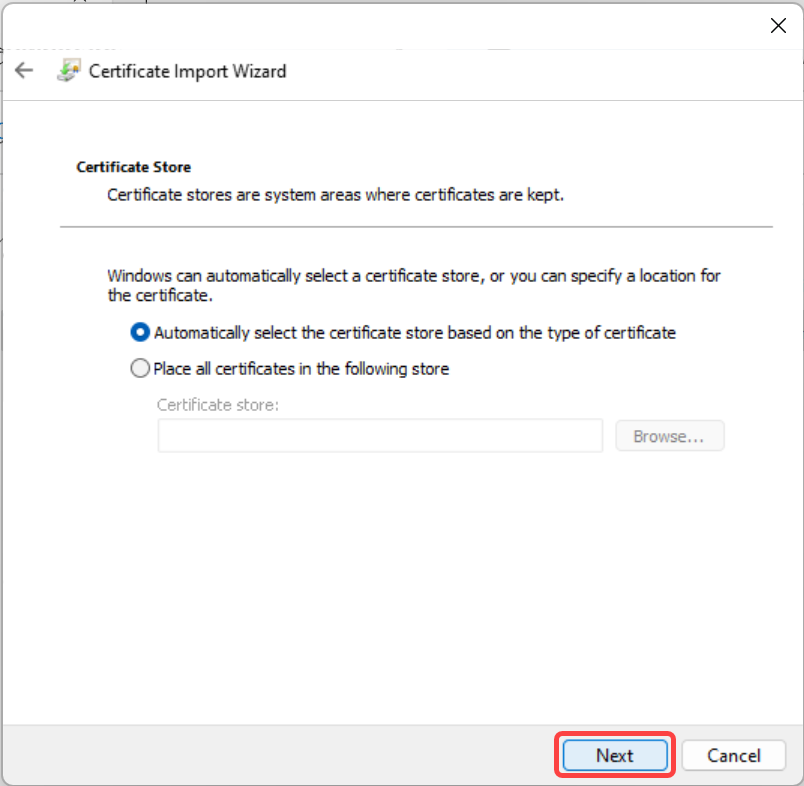
Task: Close the wizard with the X icon
Action: click(x=778, y=25)
